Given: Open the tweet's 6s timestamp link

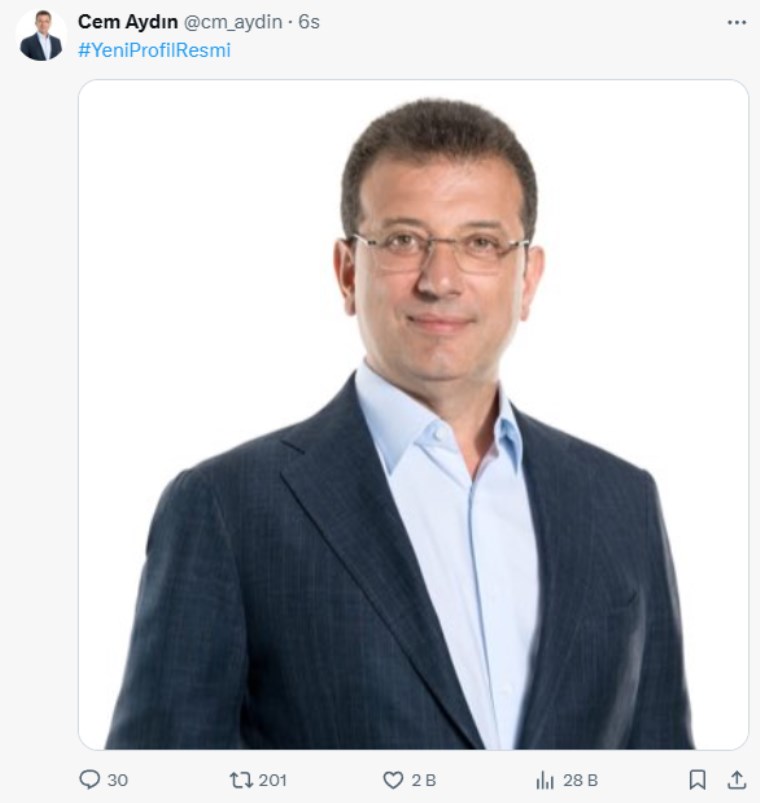Looking at the screenshot, I should coord(309,22).
